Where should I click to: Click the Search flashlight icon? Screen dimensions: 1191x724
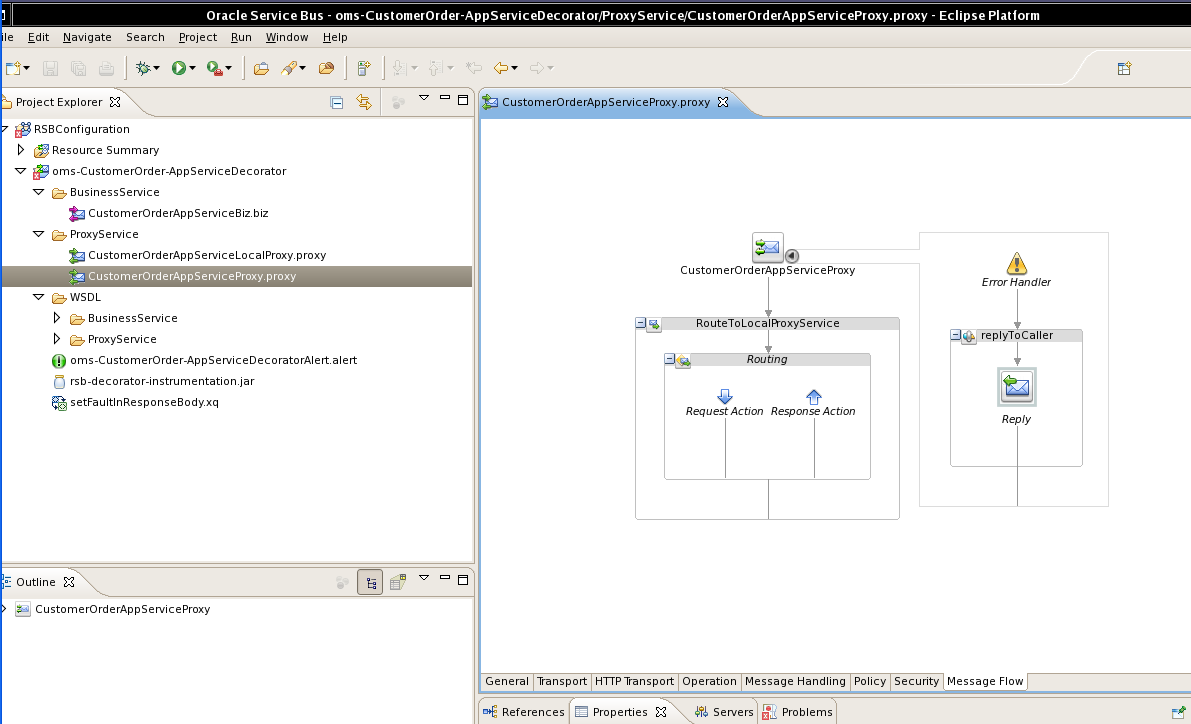pyautogui.click(x=289, y=68)
